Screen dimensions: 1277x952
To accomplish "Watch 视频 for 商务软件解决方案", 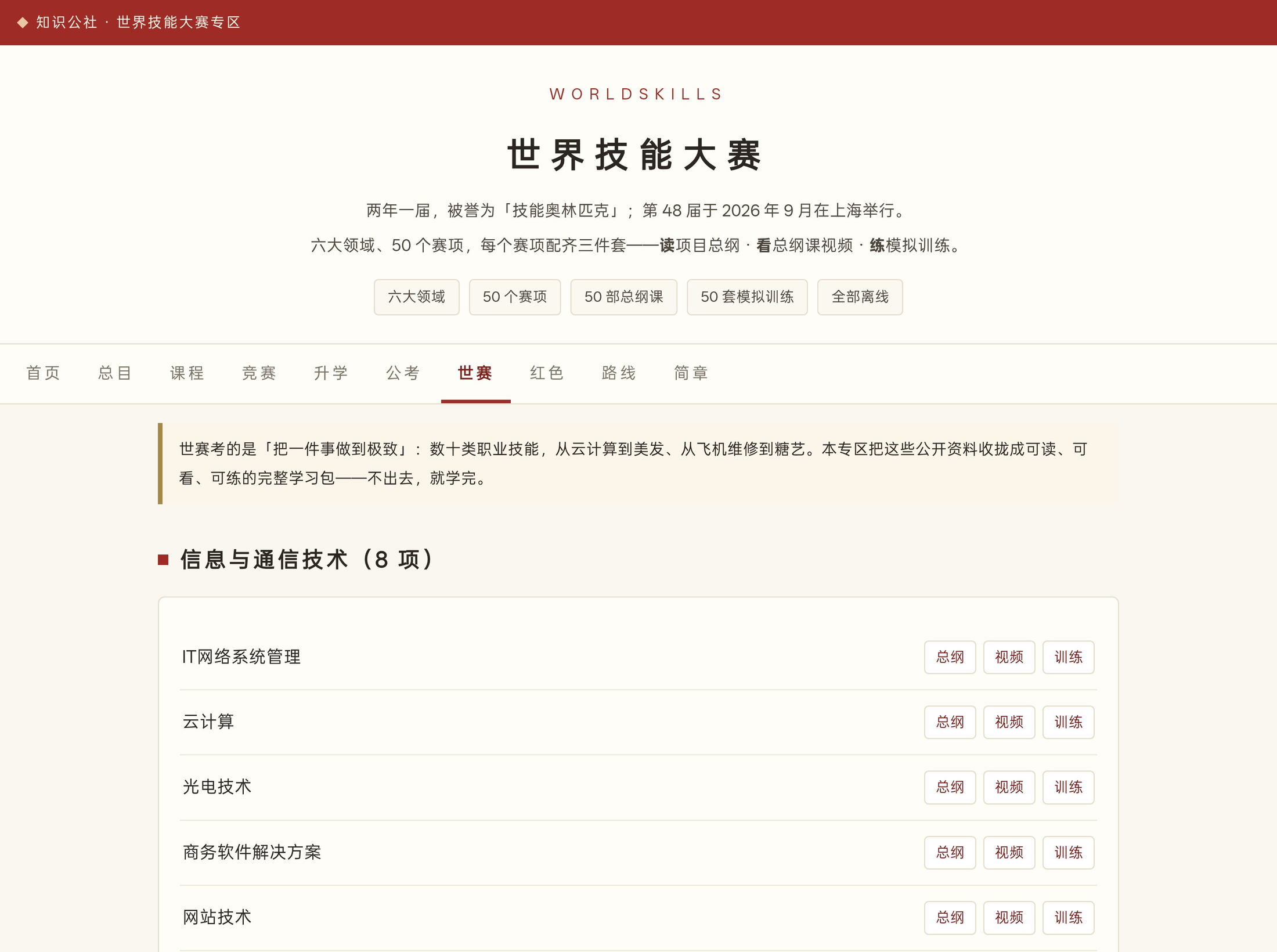I will coord(1009,853).
